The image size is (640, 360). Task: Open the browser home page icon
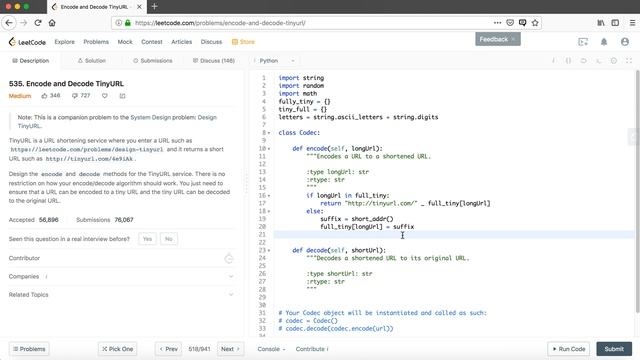(x=52, y=23)
